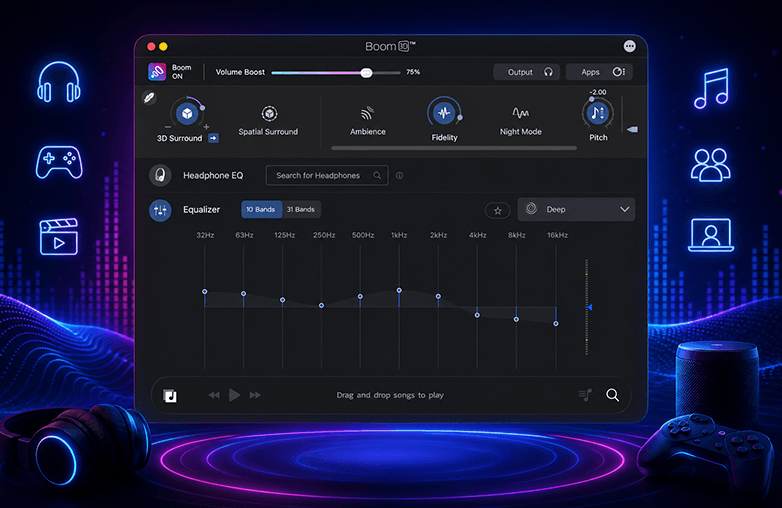Focus the Search for Headphones field
This screenshot has width=782, height=508.
[327, 175]
